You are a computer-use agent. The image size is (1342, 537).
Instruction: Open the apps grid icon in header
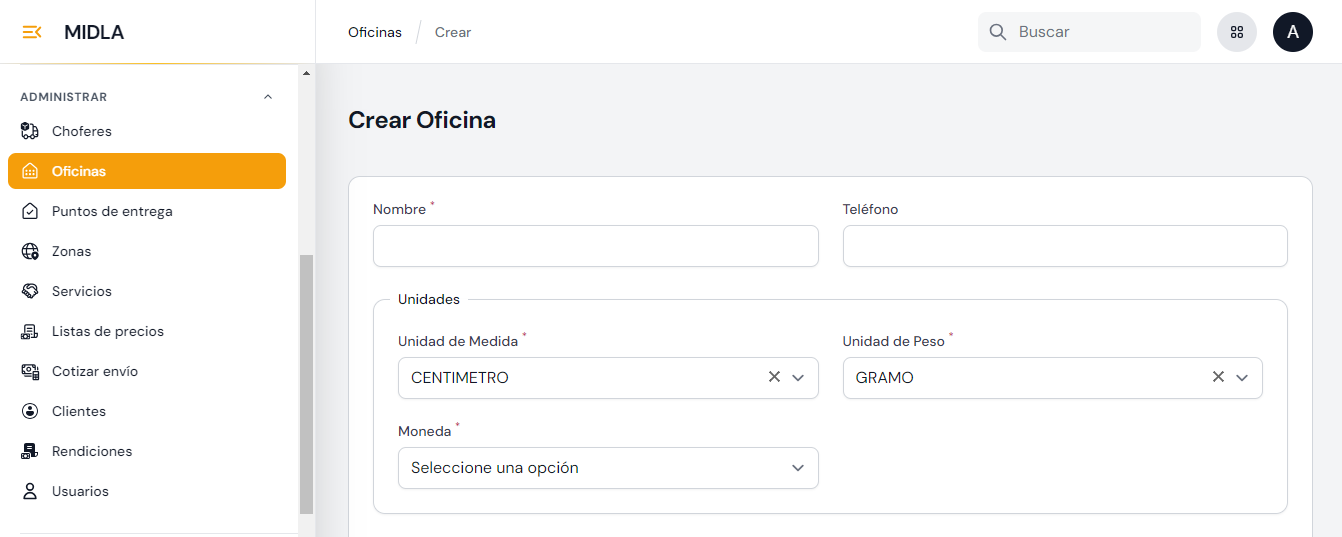pos(1237,32)
